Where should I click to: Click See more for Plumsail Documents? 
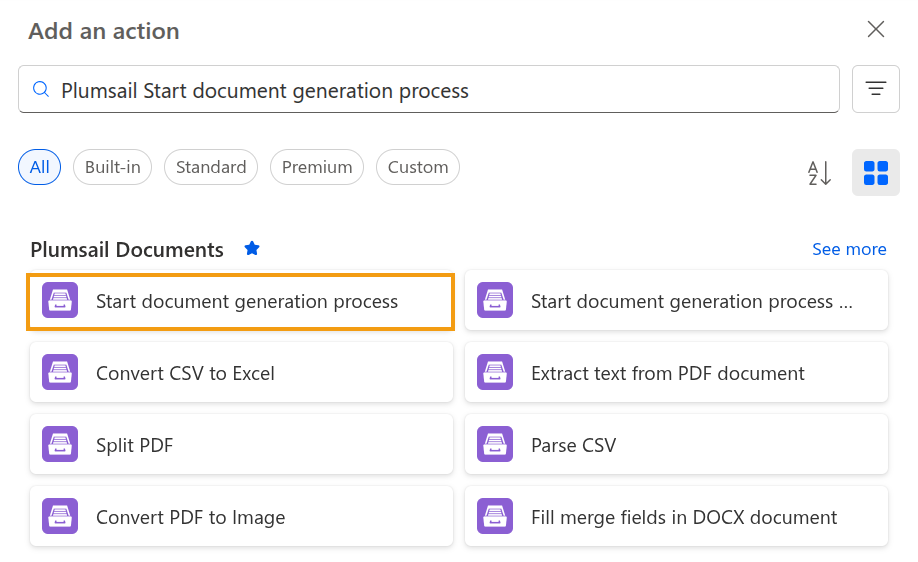(x=849, y=249)
